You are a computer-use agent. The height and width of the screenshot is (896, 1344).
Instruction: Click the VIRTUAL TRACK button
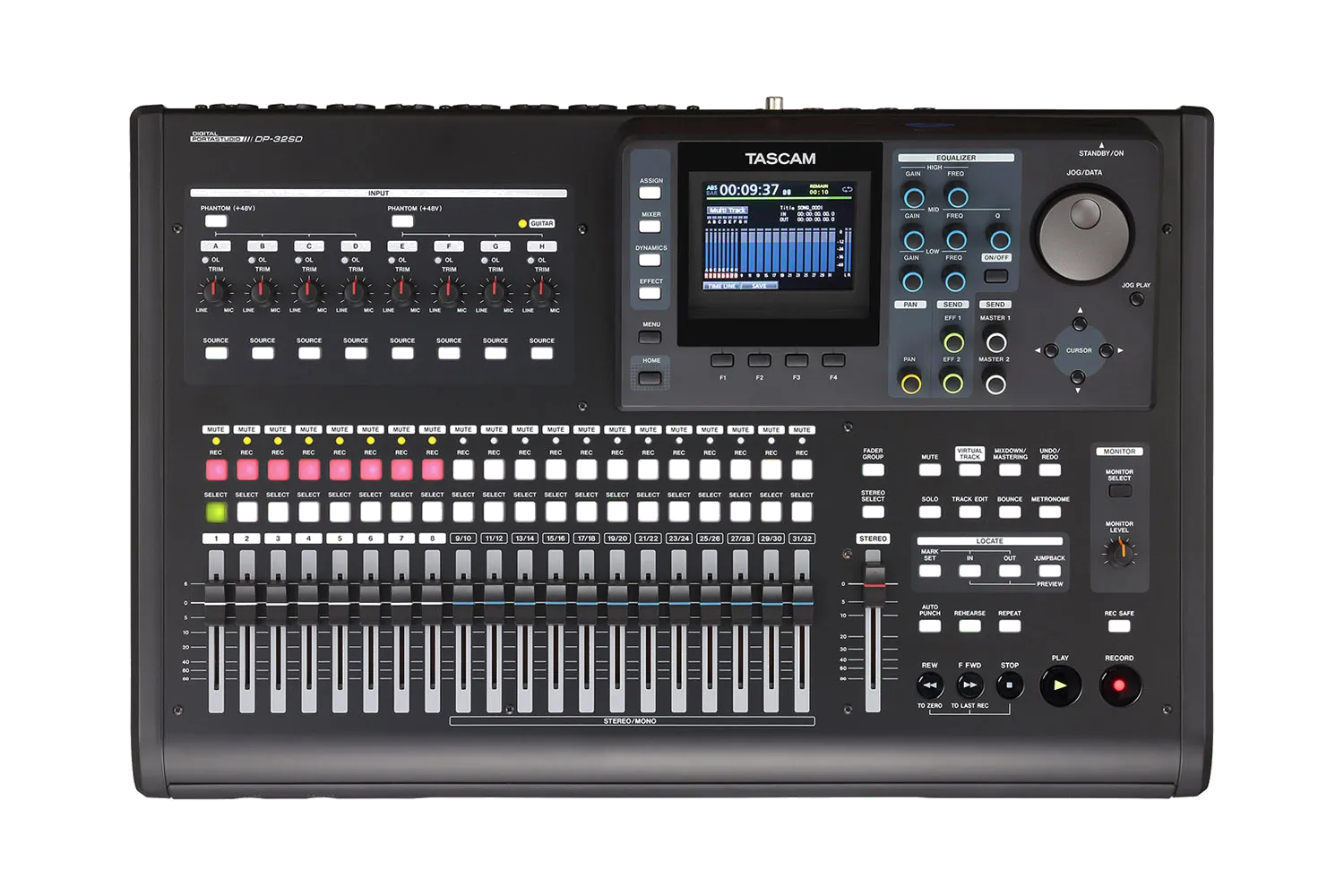tap(969, 470)
